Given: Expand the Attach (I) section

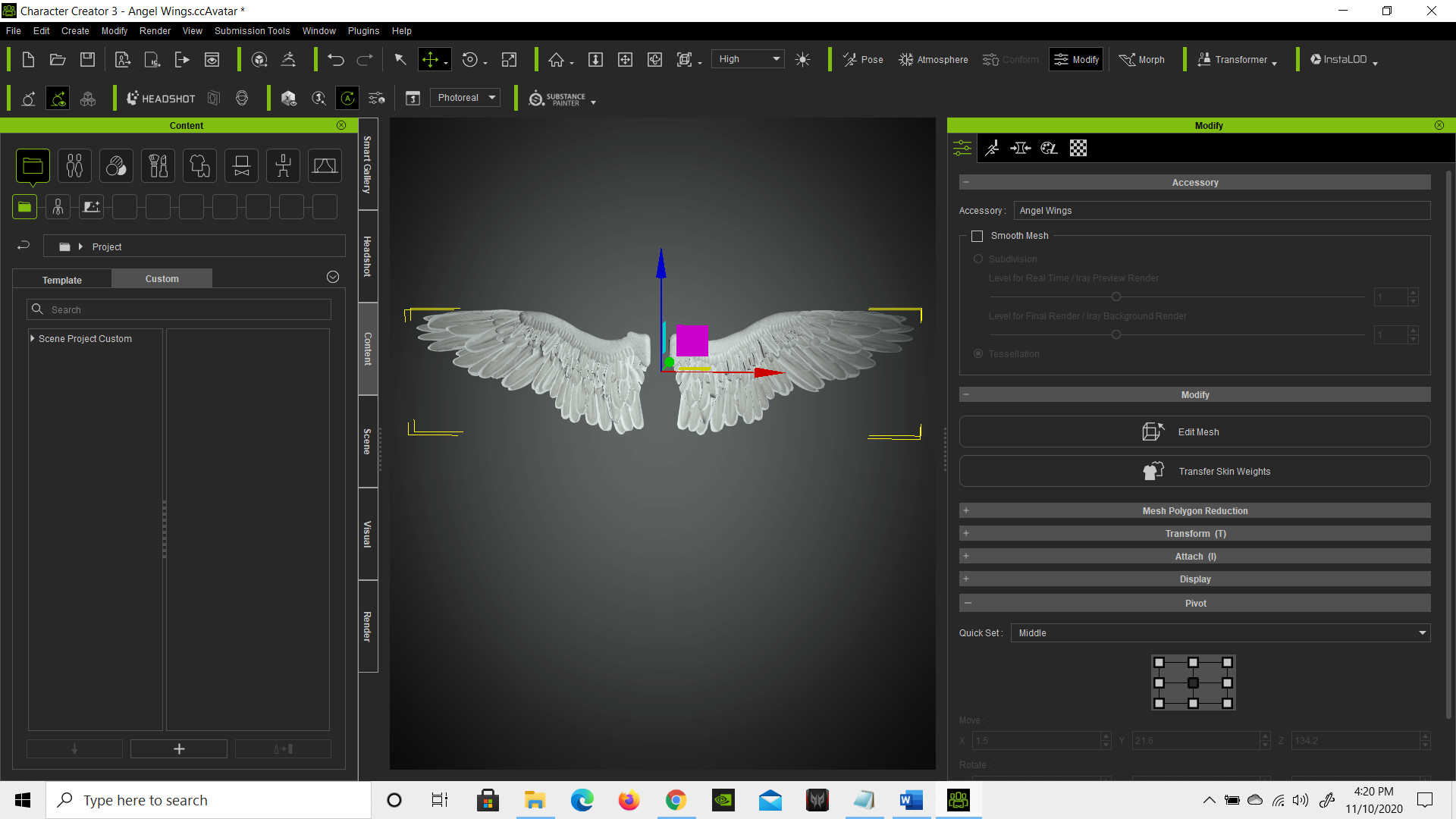Looking at the screenshot, I should [x=1194, y=557].
